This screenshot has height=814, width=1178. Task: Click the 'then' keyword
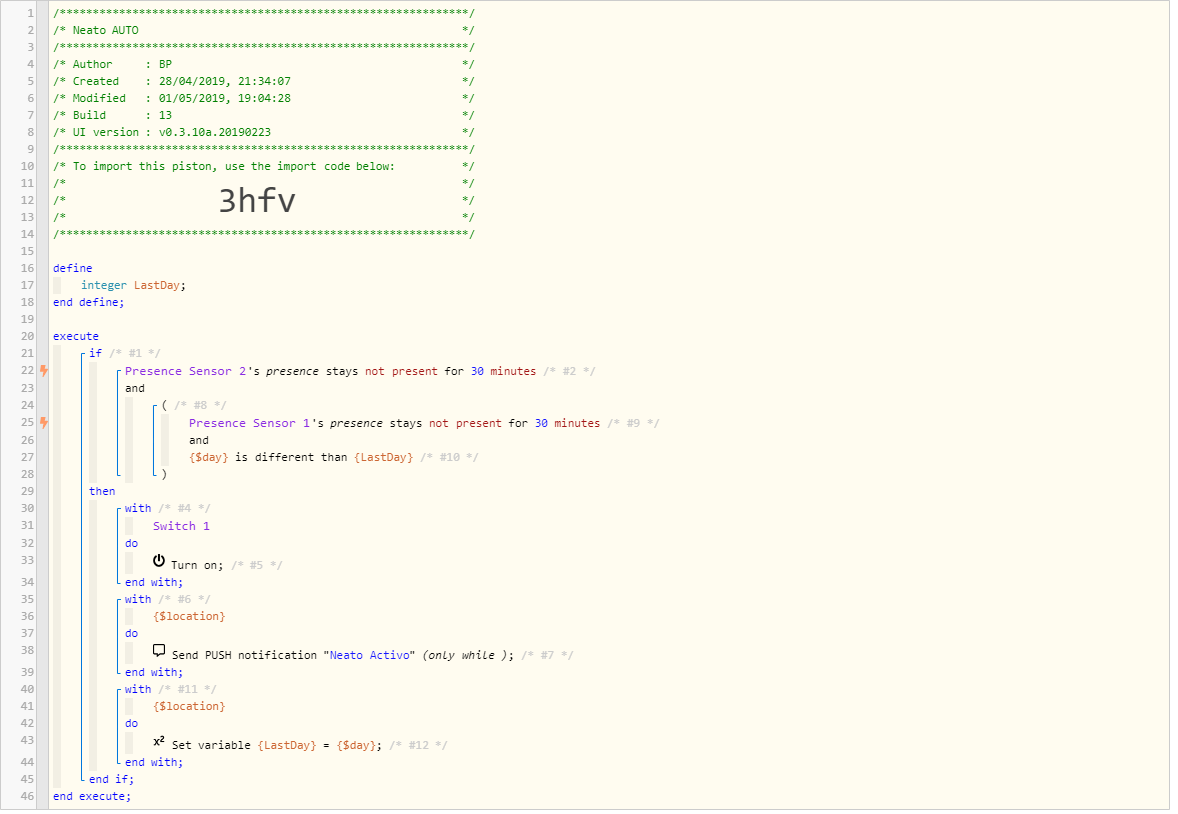click(102, 492)
